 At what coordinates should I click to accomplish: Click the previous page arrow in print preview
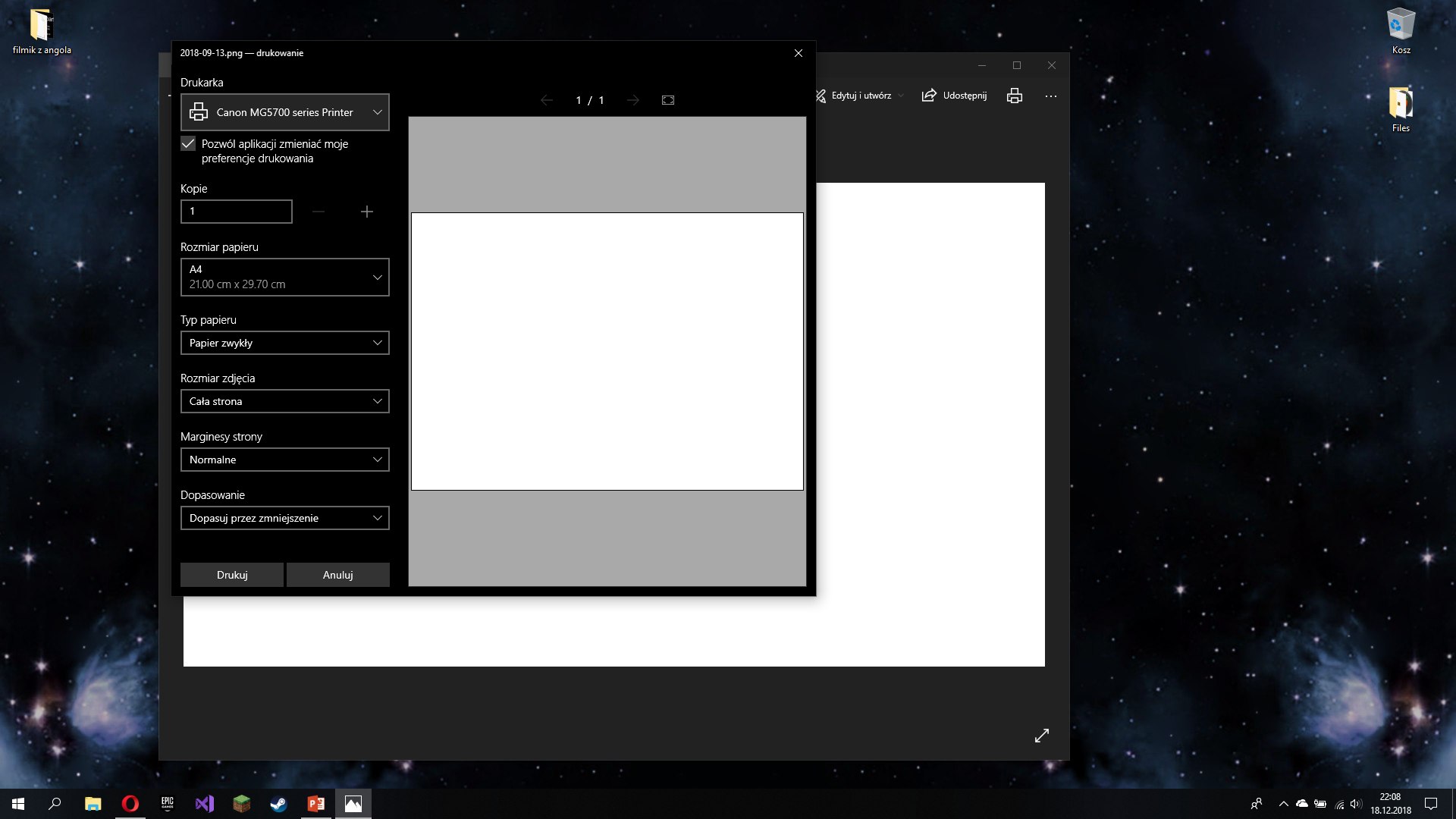tap(547, 99)
